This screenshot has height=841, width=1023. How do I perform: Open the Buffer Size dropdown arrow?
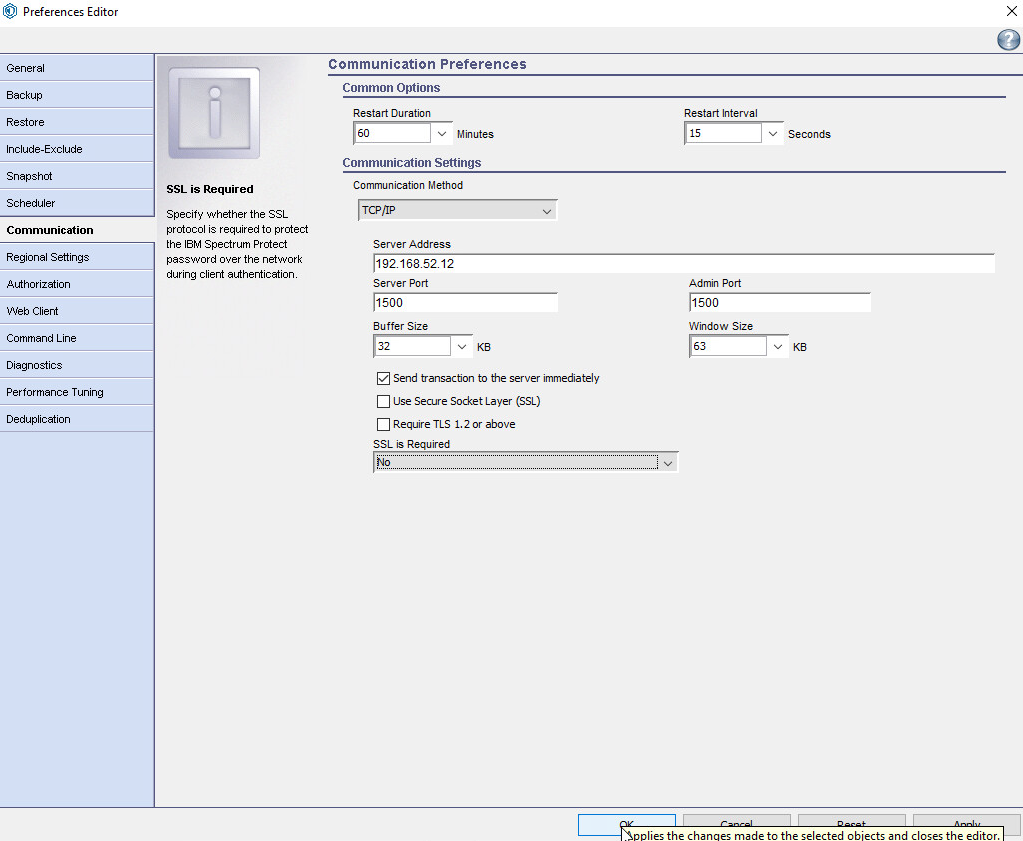(462, 346)
